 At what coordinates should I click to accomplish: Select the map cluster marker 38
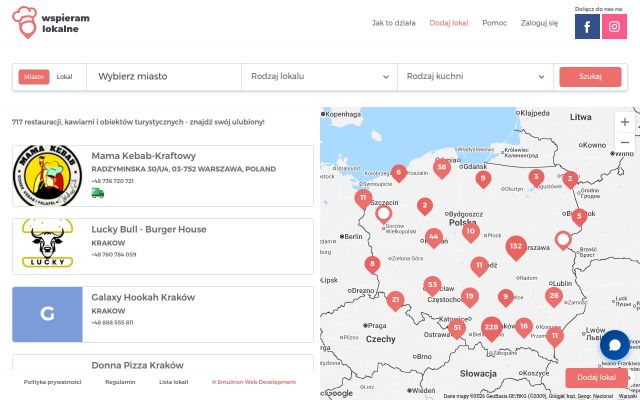442,168
